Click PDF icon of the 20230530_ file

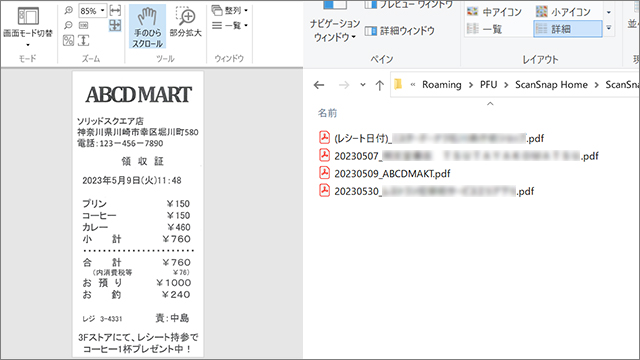click(x=324, y=191)
